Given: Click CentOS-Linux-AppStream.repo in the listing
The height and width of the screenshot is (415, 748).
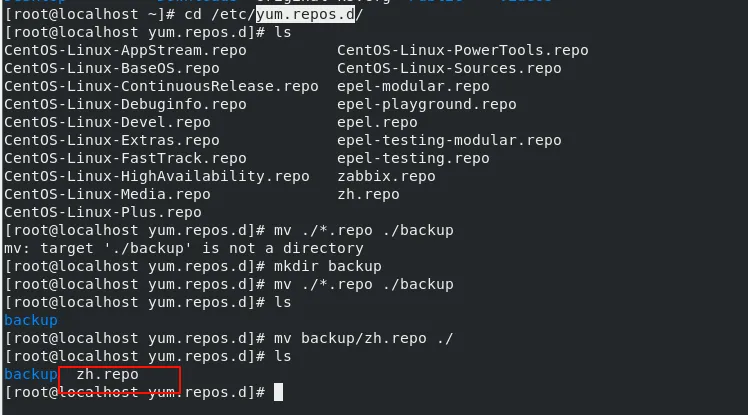Looking at the screenshot, I should coord(125,50).
